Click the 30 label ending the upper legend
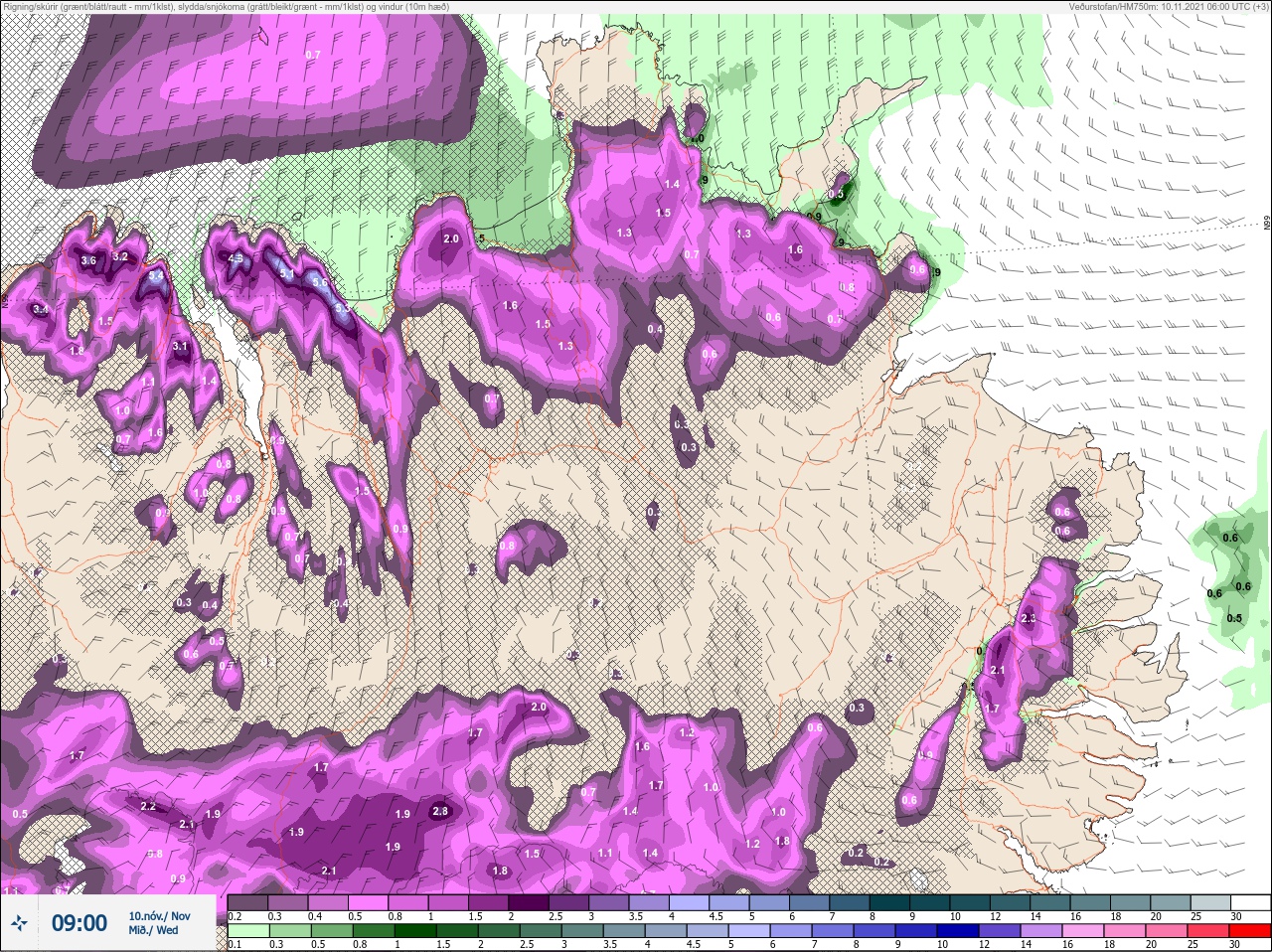Viewport: 1272px width, 952px height. click(1235, 915)
